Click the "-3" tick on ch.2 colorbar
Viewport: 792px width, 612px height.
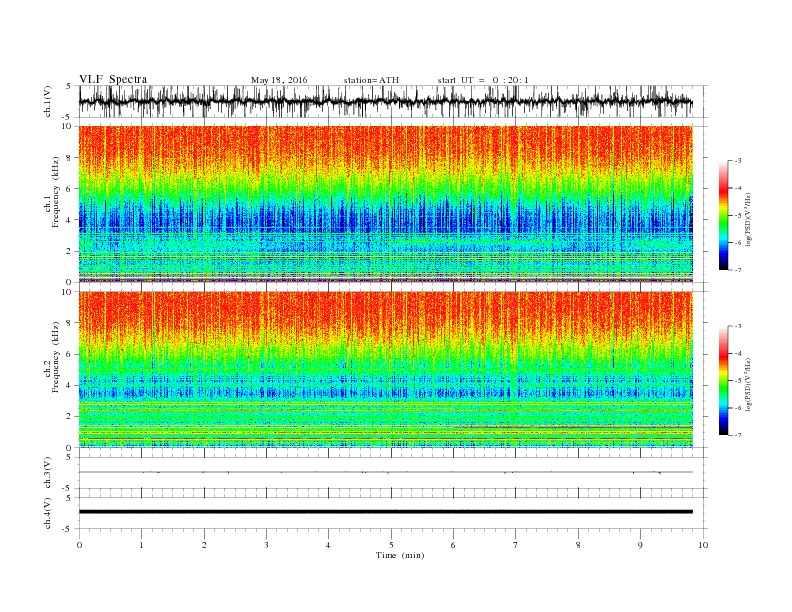[738, 326]
